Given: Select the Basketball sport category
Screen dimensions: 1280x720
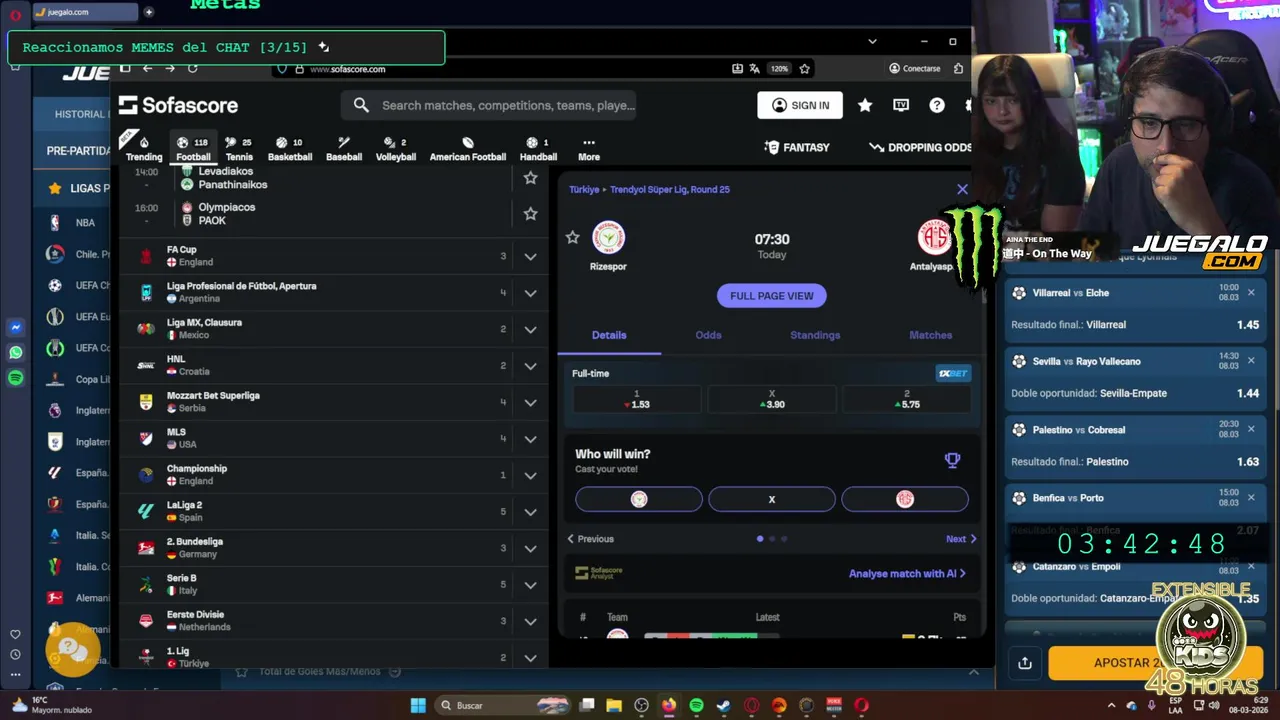Looking at the screenshot, I should 290,149.
